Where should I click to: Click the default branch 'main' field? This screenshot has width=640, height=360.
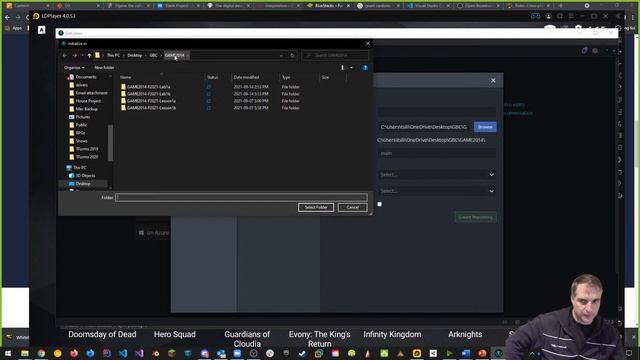coord(437,153)
